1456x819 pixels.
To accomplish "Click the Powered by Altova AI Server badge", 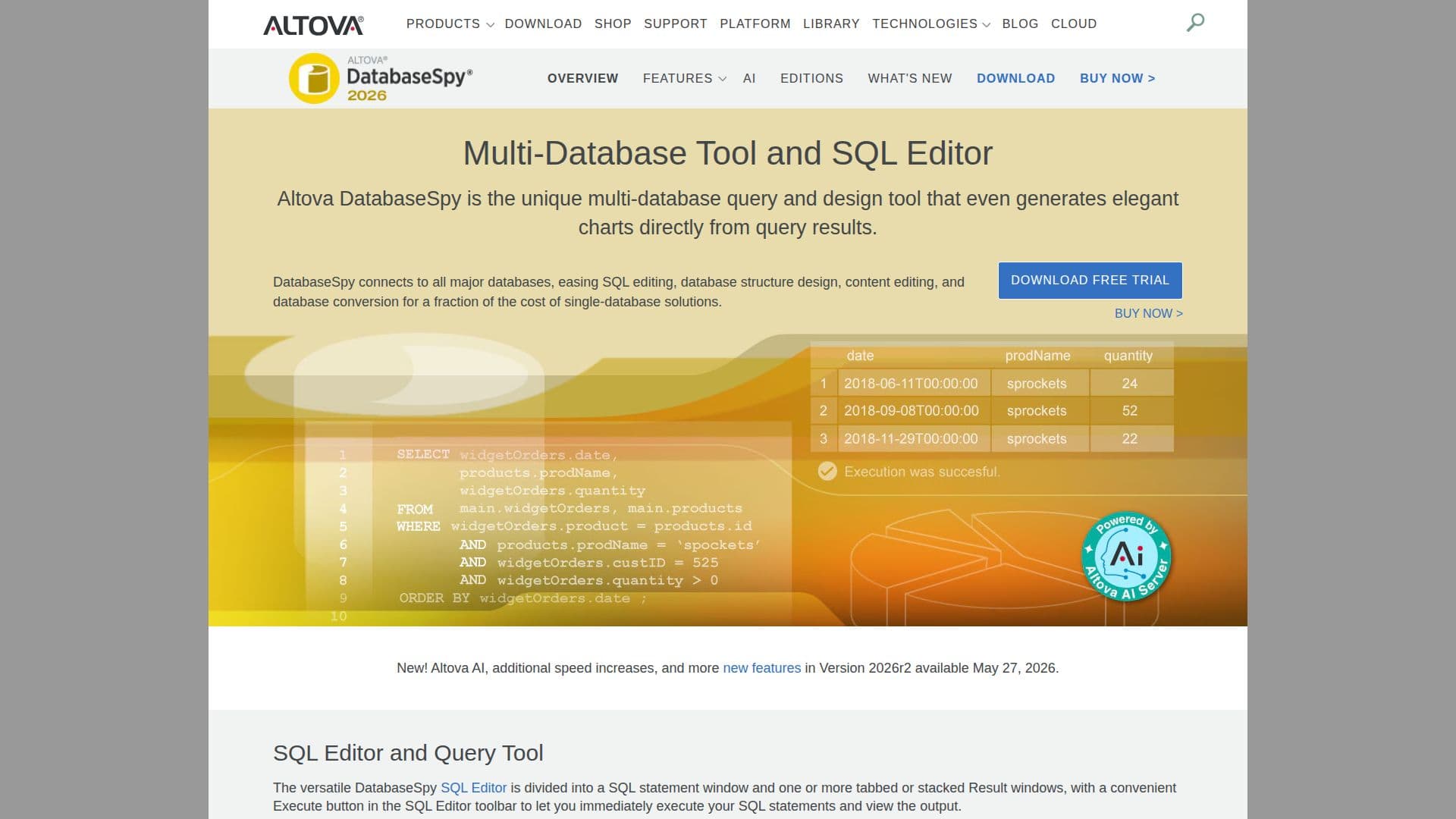I will pos(1126,556).
